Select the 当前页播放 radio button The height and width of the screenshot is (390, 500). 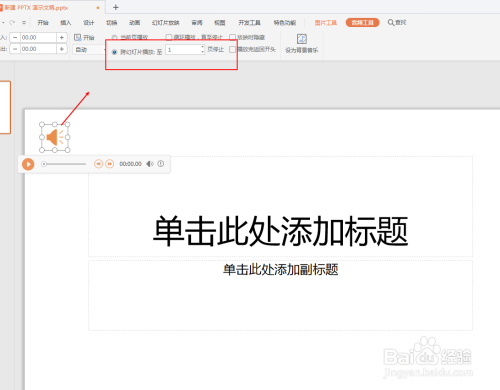(115, 37)
